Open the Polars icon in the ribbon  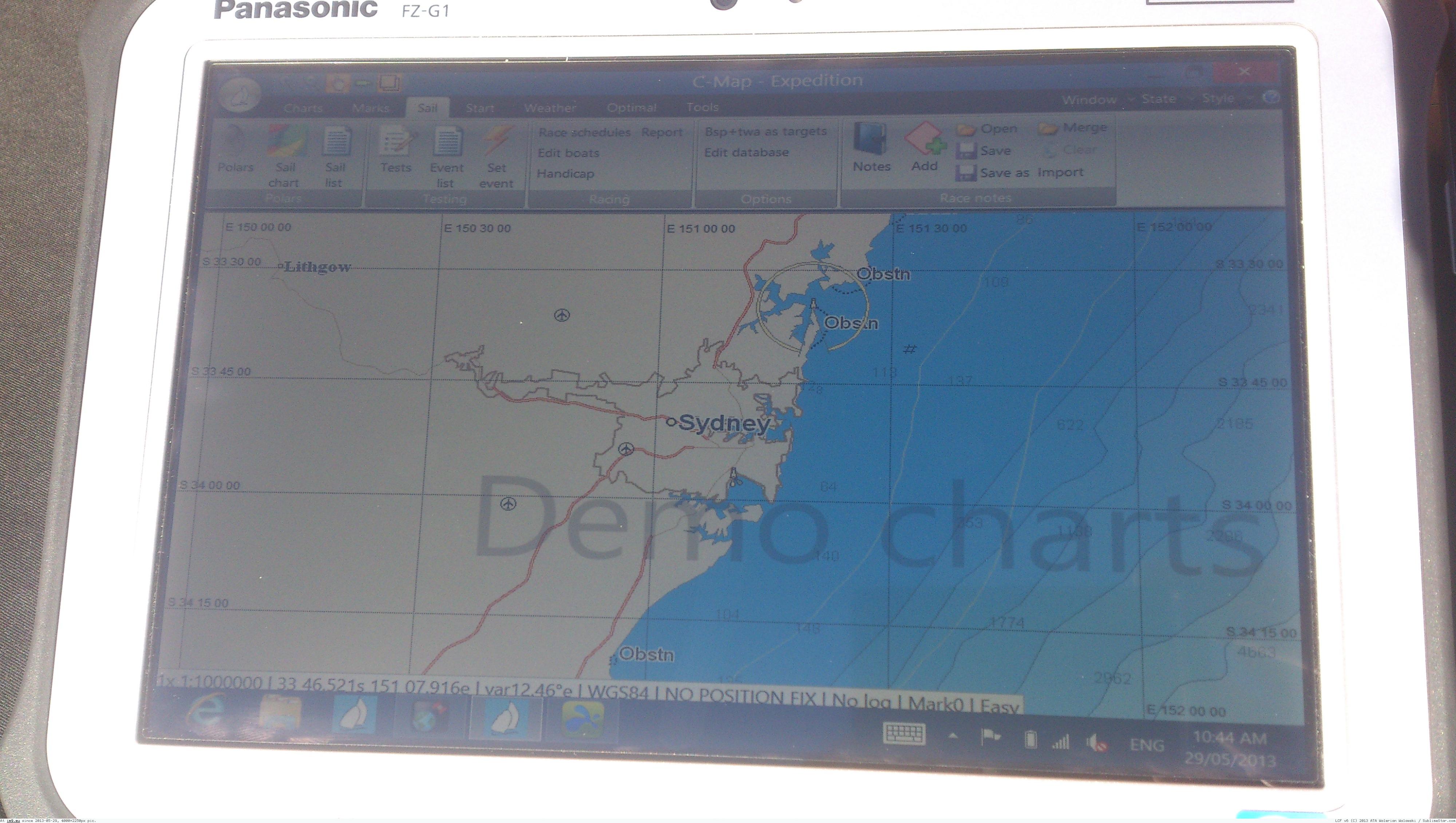pos(235,148)
